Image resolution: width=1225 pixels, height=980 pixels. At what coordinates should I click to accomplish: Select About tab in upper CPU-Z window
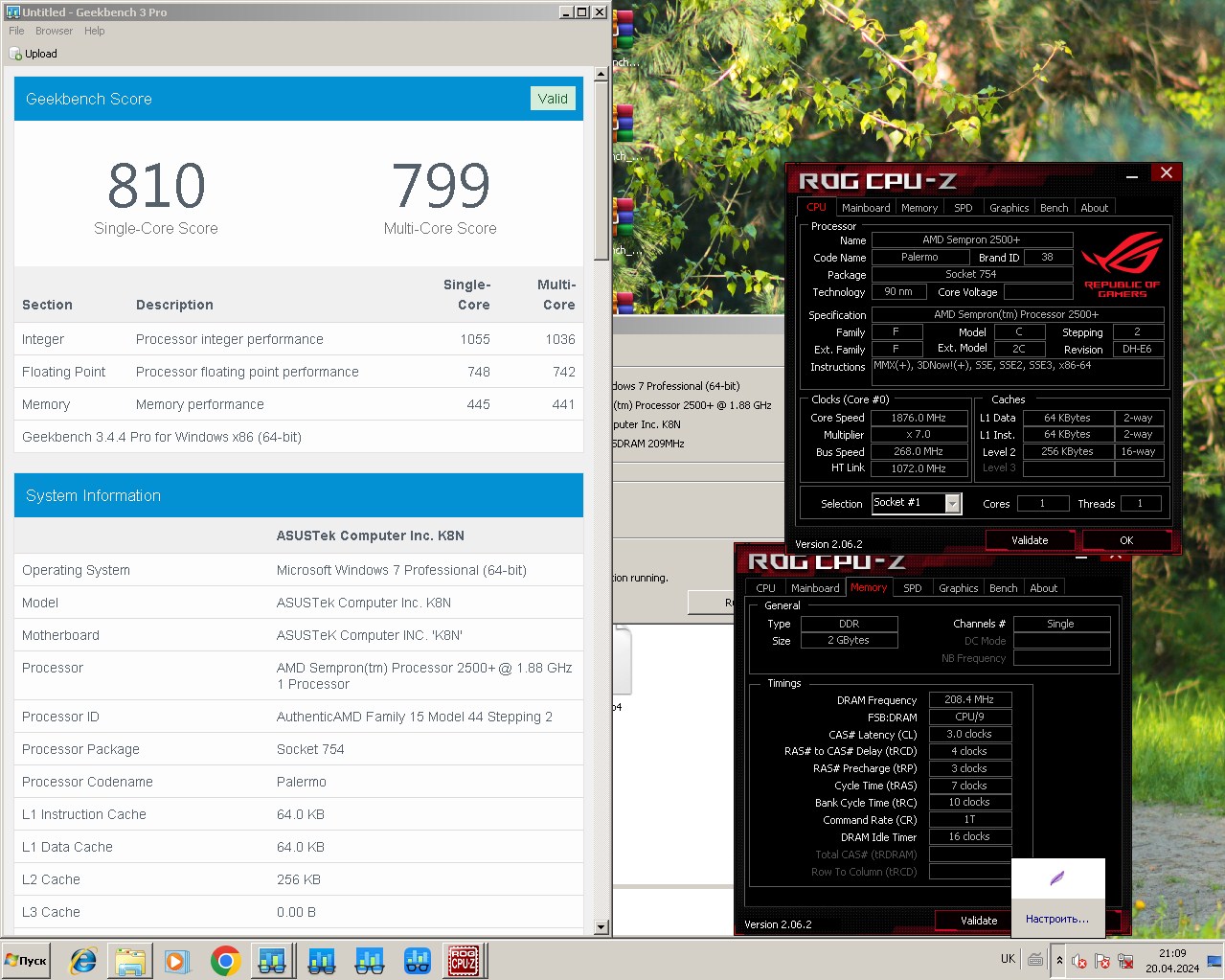pos(1095,208)
